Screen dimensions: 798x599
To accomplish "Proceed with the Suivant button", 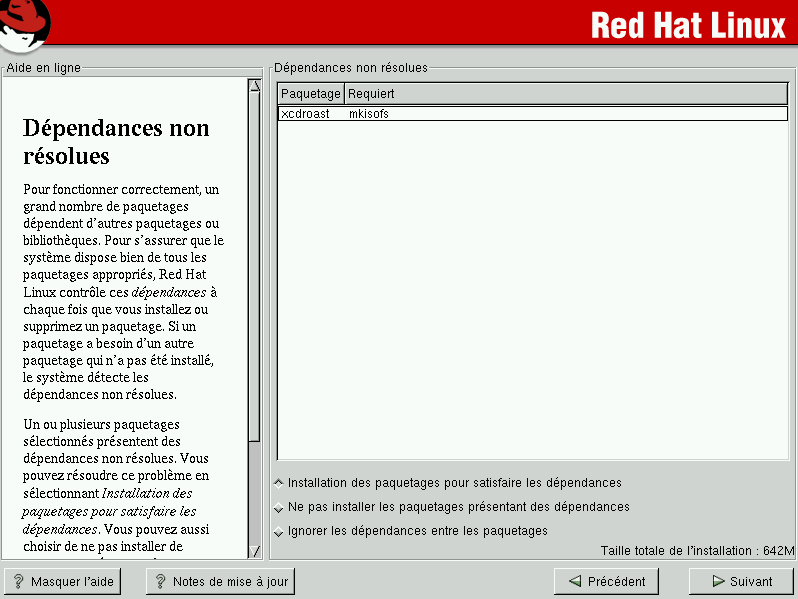I will 740,581.
